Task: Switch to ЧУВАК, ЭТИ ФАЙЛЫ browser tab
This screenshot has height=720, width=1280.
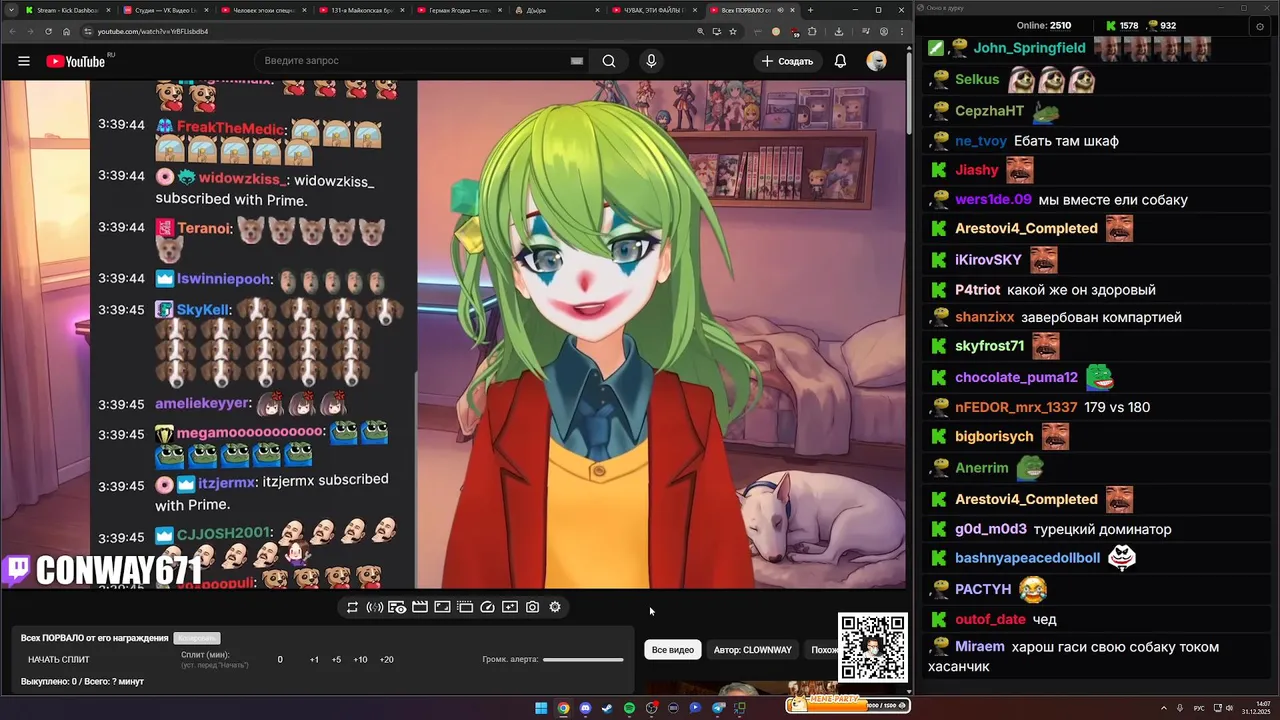Action: (654, 10)
